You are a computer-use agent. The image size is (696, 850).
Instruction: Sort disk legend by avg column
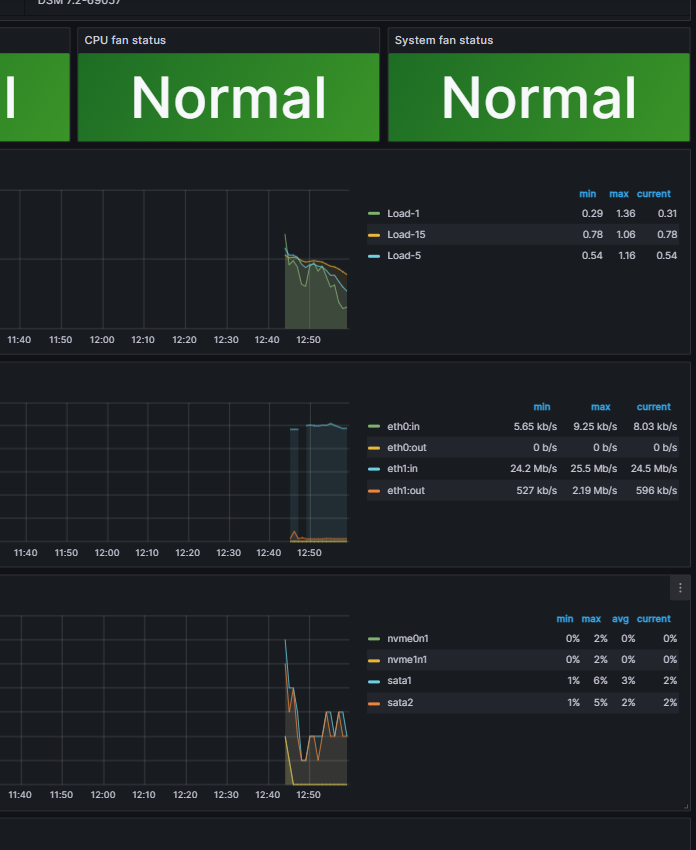620,619
